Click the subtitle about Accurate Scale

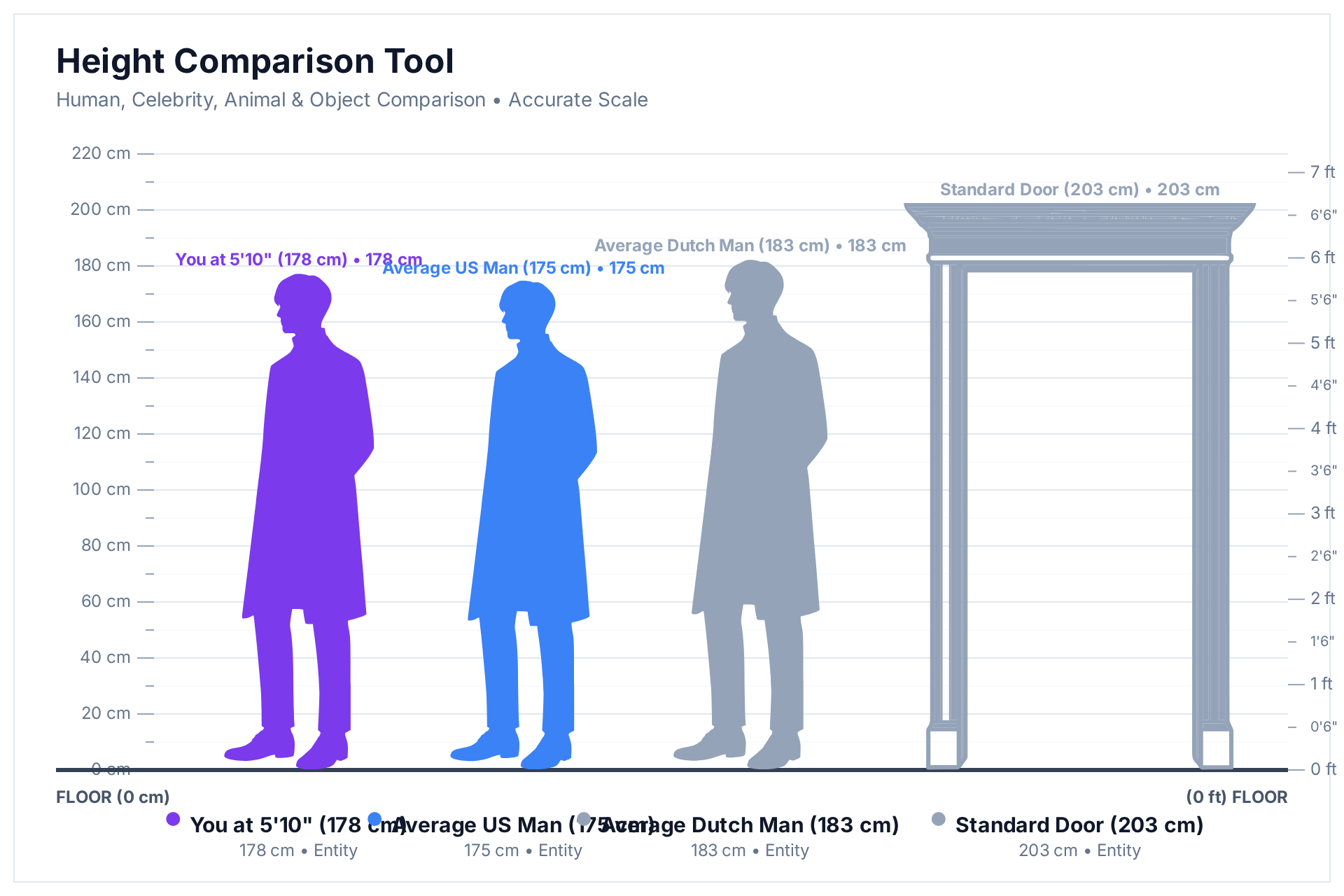pos(352,100)
